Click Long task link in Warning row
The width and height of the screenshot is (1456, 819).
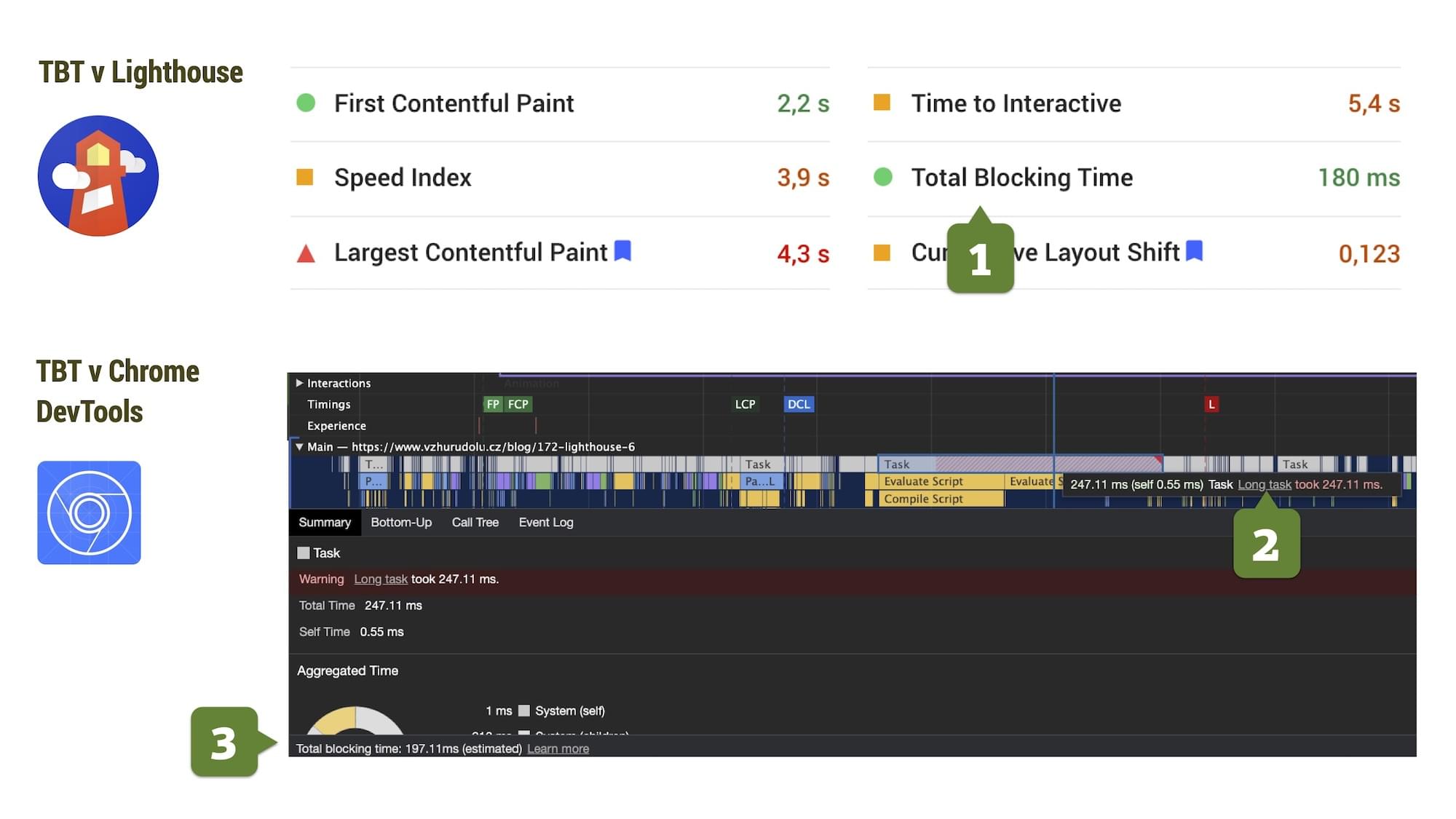380,579
